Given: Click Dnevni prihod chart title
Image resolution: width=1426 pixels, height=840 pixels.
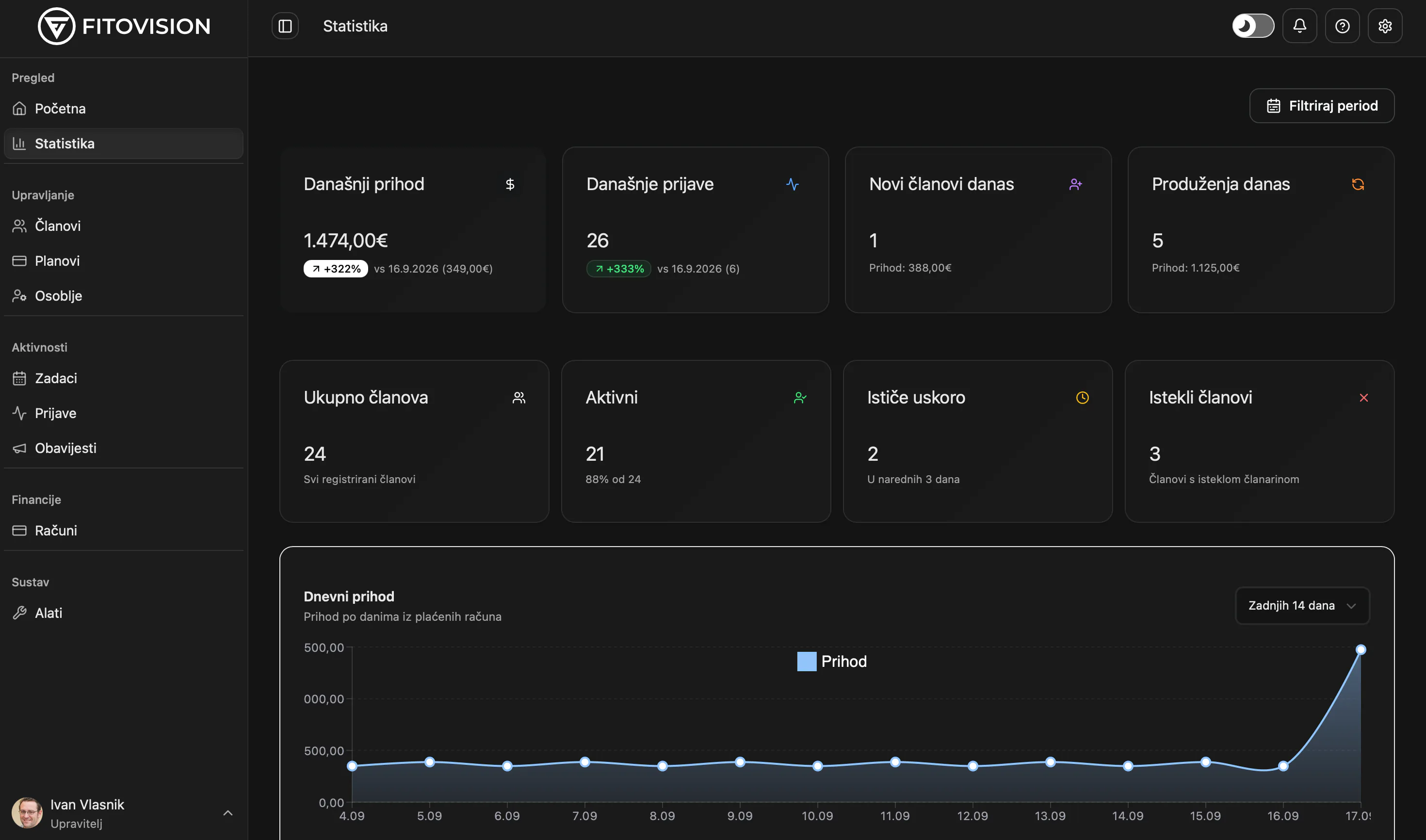Looking at the screenshot, I should 349,597.
